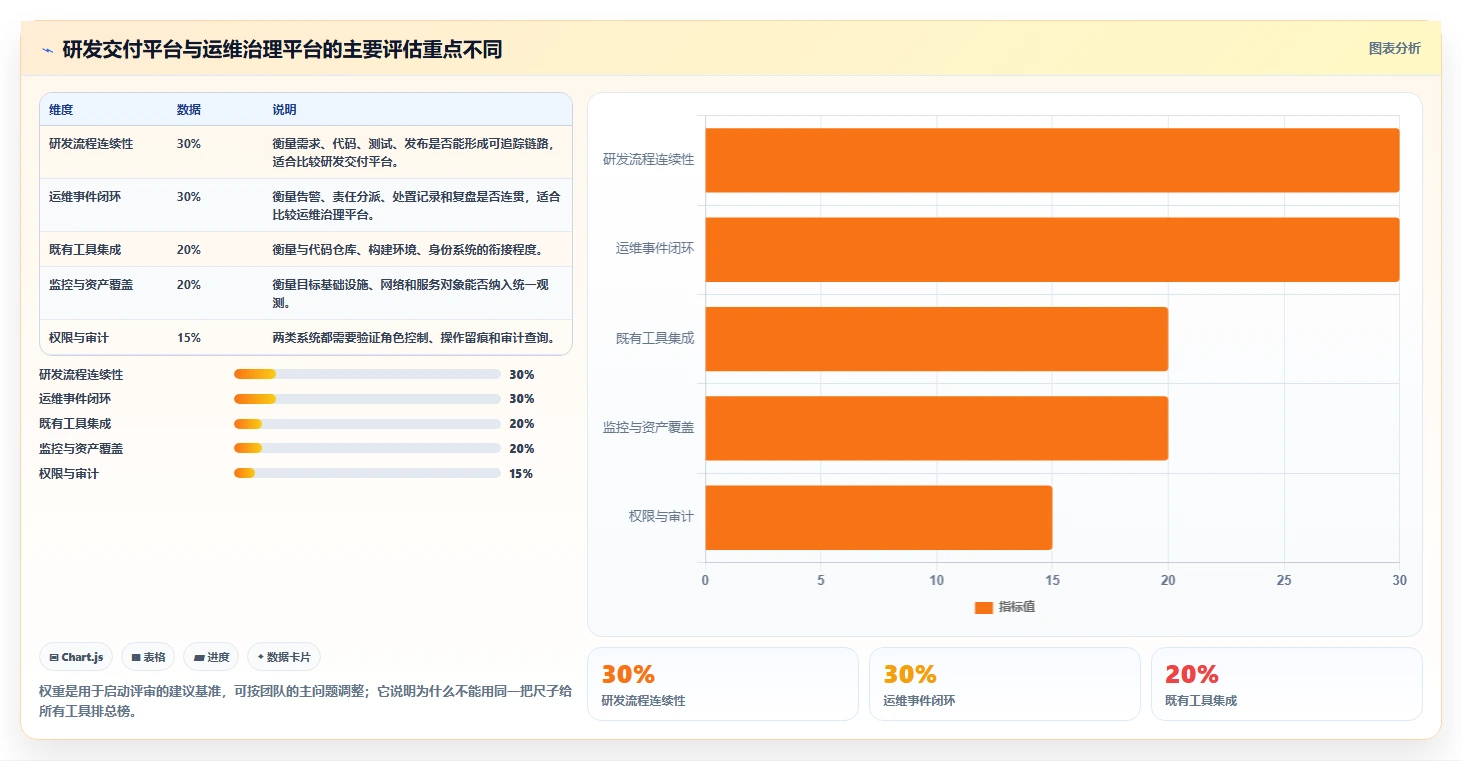Click the 研发流程连续性 progress bar
The height and width of the screenshot is (761, 1462).
tap(367, 374)
